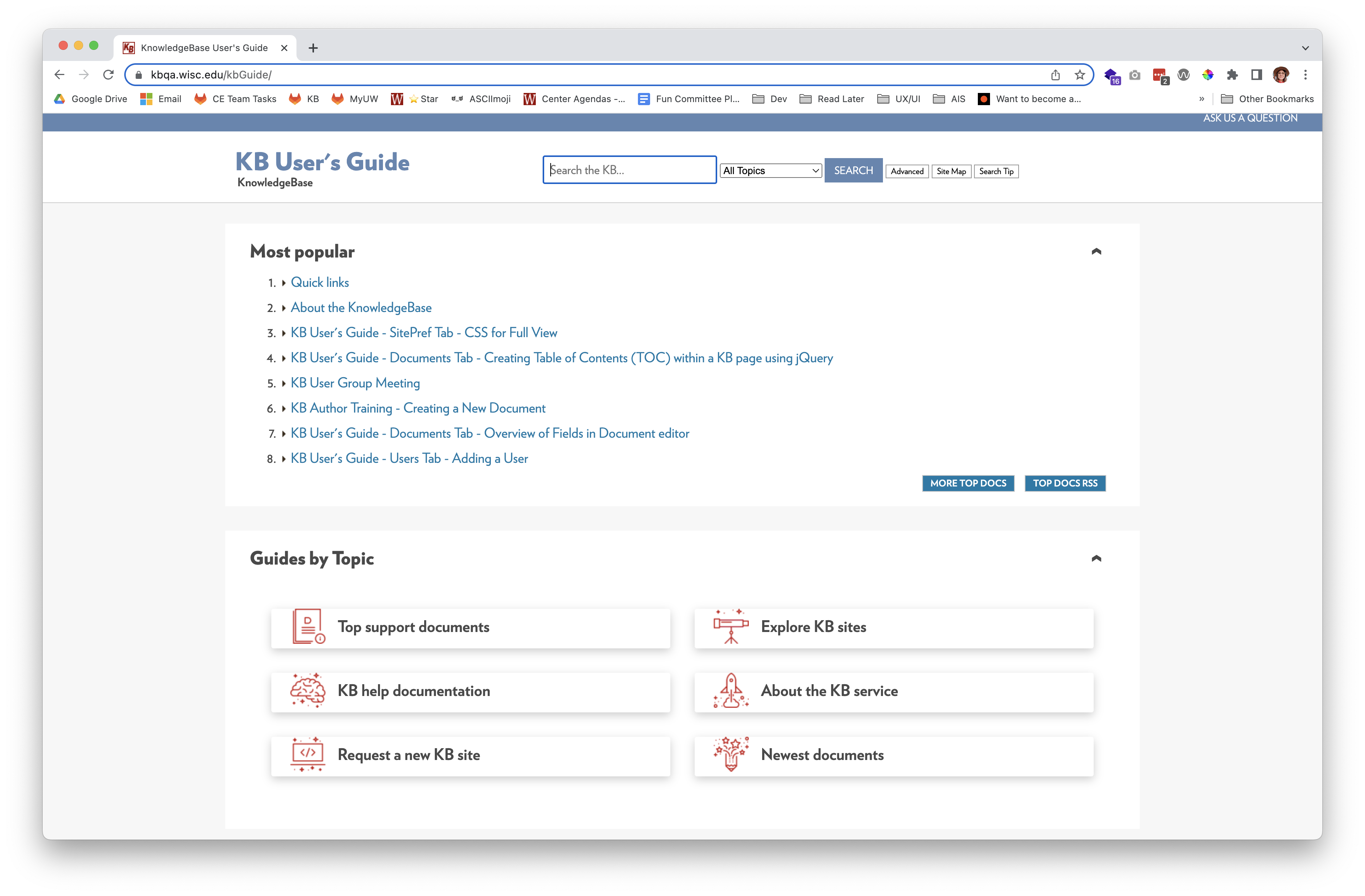Open the All Topics dropdown
The width and height of the screenshot is (1365, 896).
(771, 170)
